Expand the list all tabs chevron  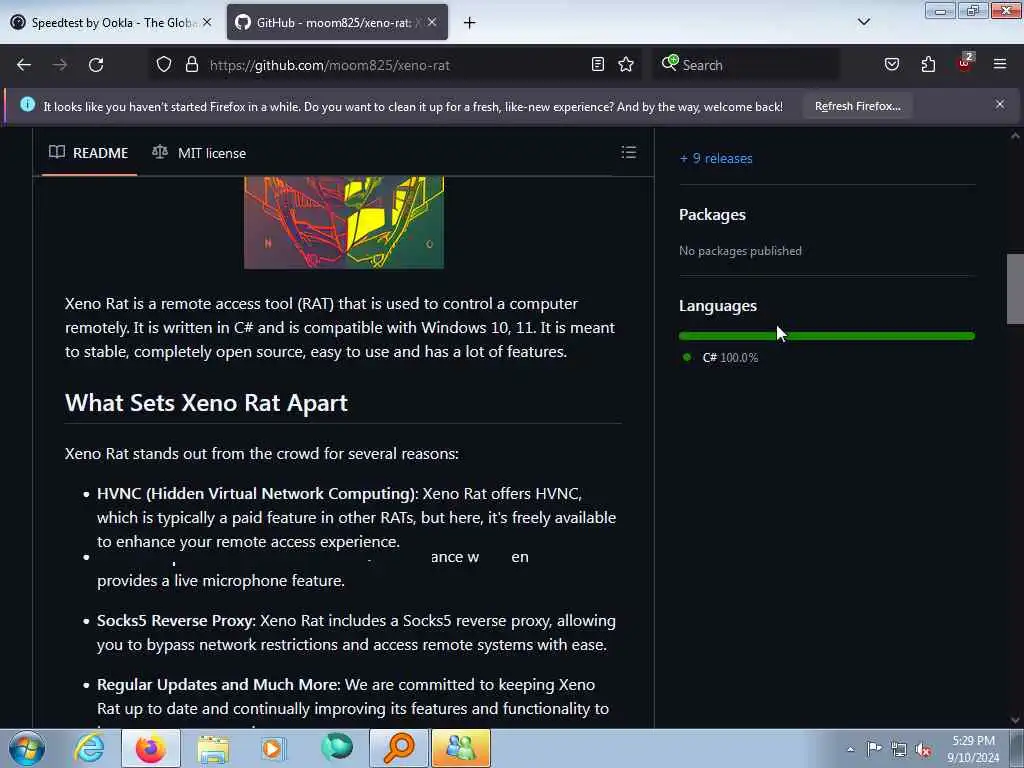tap(863, 22)
